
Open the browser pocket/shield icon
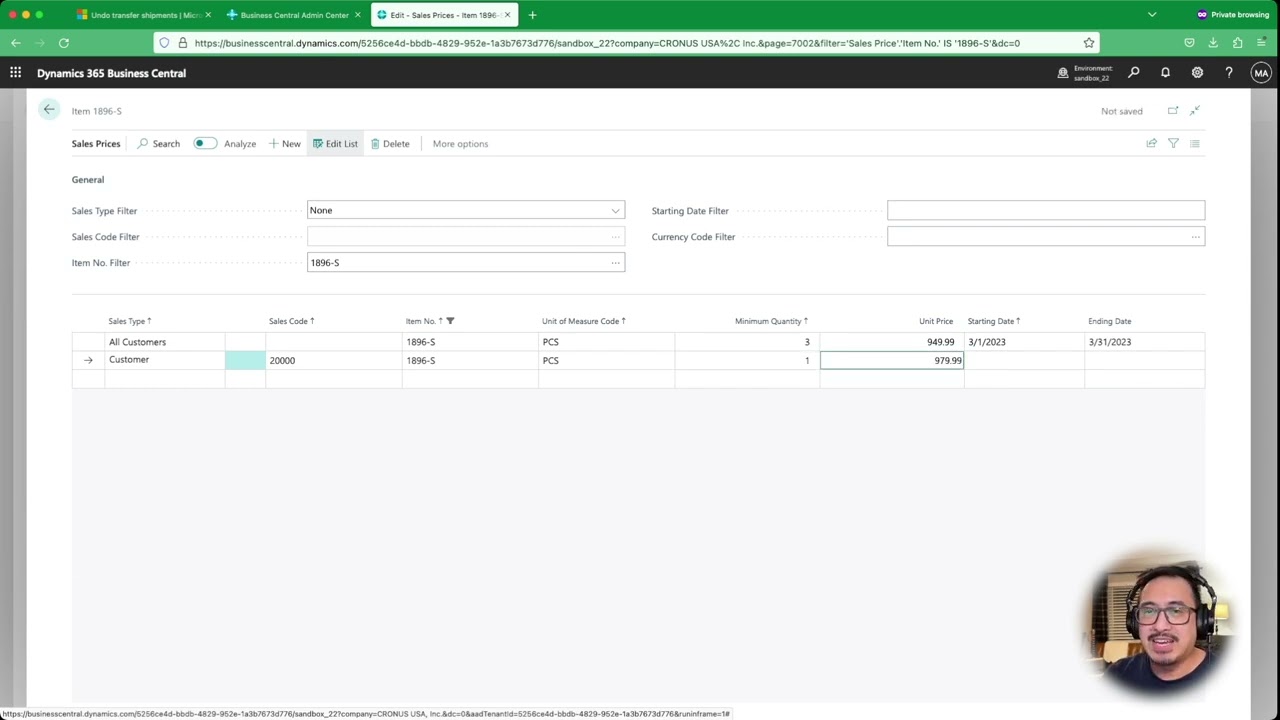(x=1189, y=43)
